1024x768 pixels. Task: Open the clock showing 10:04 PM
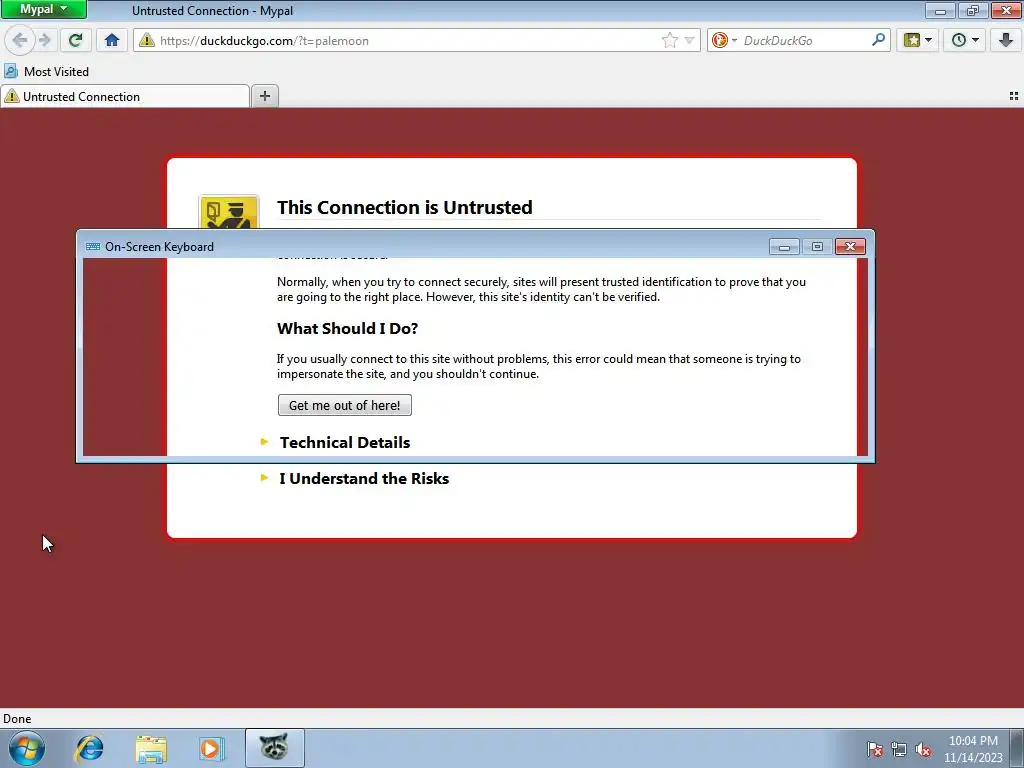(973, 749)
